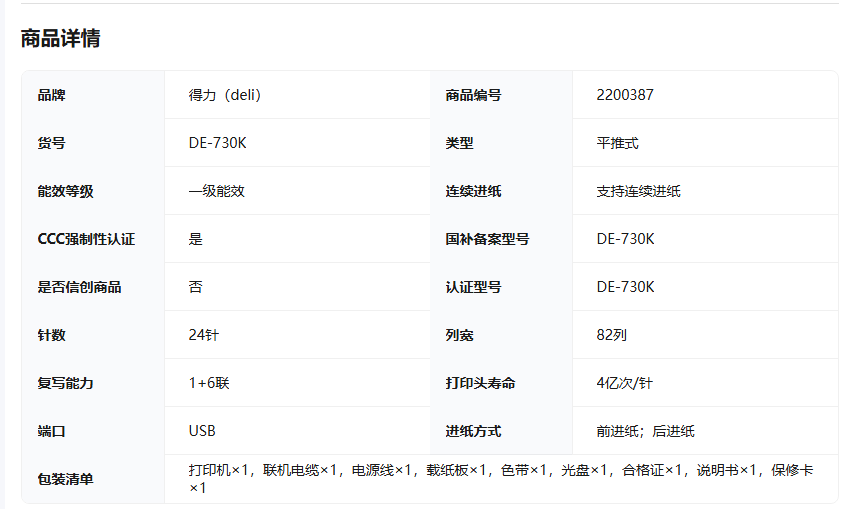The height and width of the screenshot is (509, 850).
Task: Click the packing list text starting 打印机×1
Action: (x=501, y=479)
